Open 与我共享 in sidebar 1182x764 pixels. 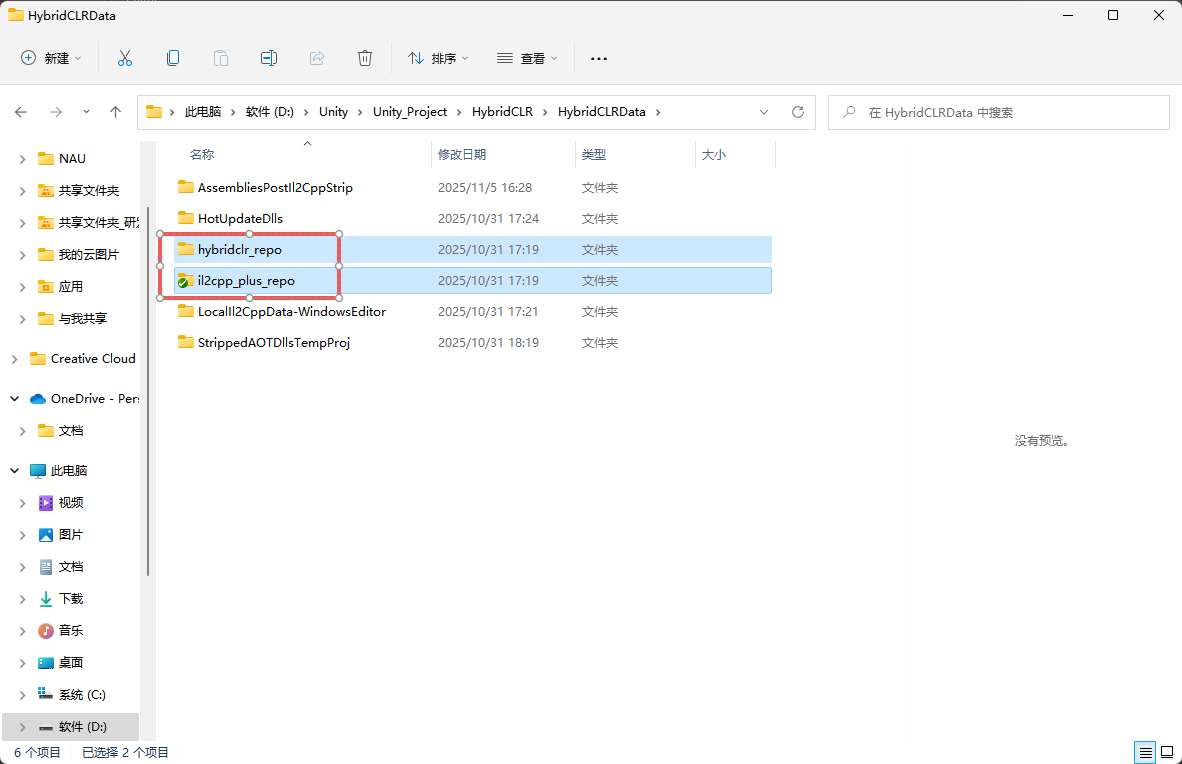point(83,319)
